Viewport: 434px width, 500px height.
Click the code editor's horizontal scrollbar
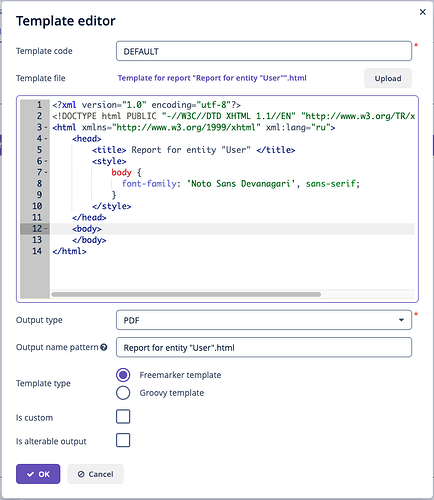[186, 294]
